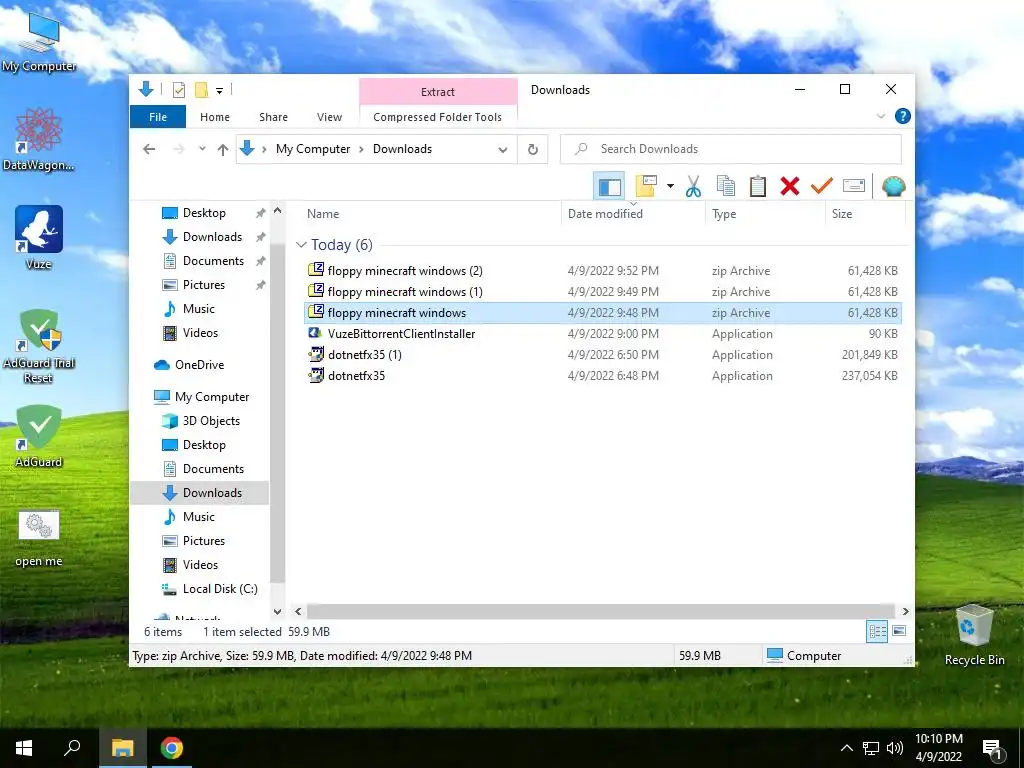Screen dimensions: 1024x768
Task: Switch to Details view layout button
Action: 877,631
